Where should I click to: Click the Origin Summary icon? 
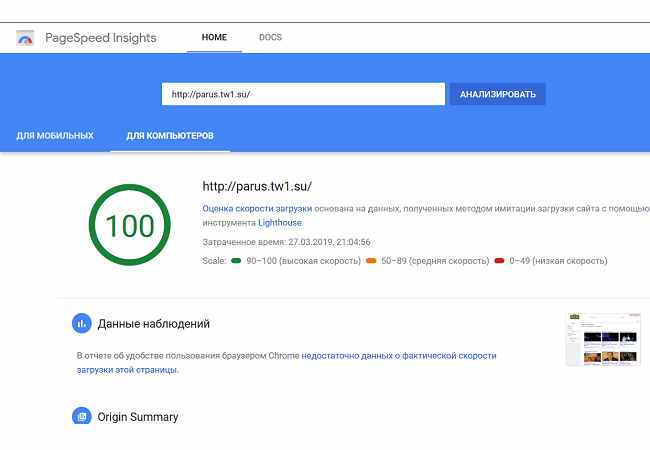tap(82, 416)
